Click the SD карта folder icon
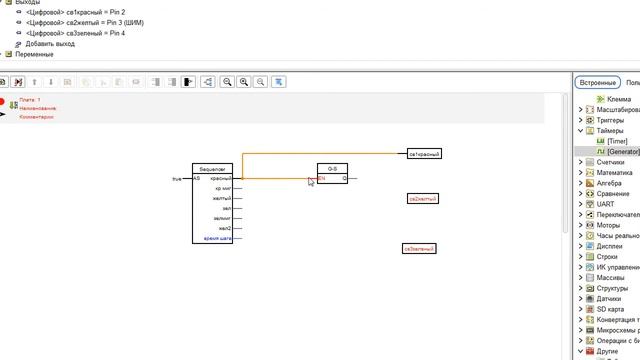 [x=590, y=309]
